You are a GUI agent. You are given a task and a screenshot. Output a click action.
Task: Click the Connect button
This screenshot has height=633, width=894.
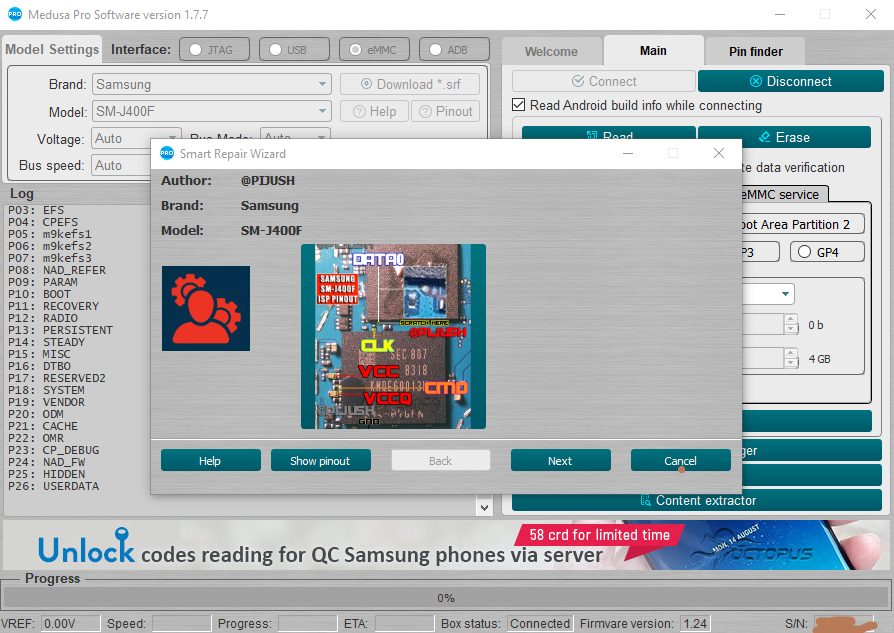click(x=604, y=82)
